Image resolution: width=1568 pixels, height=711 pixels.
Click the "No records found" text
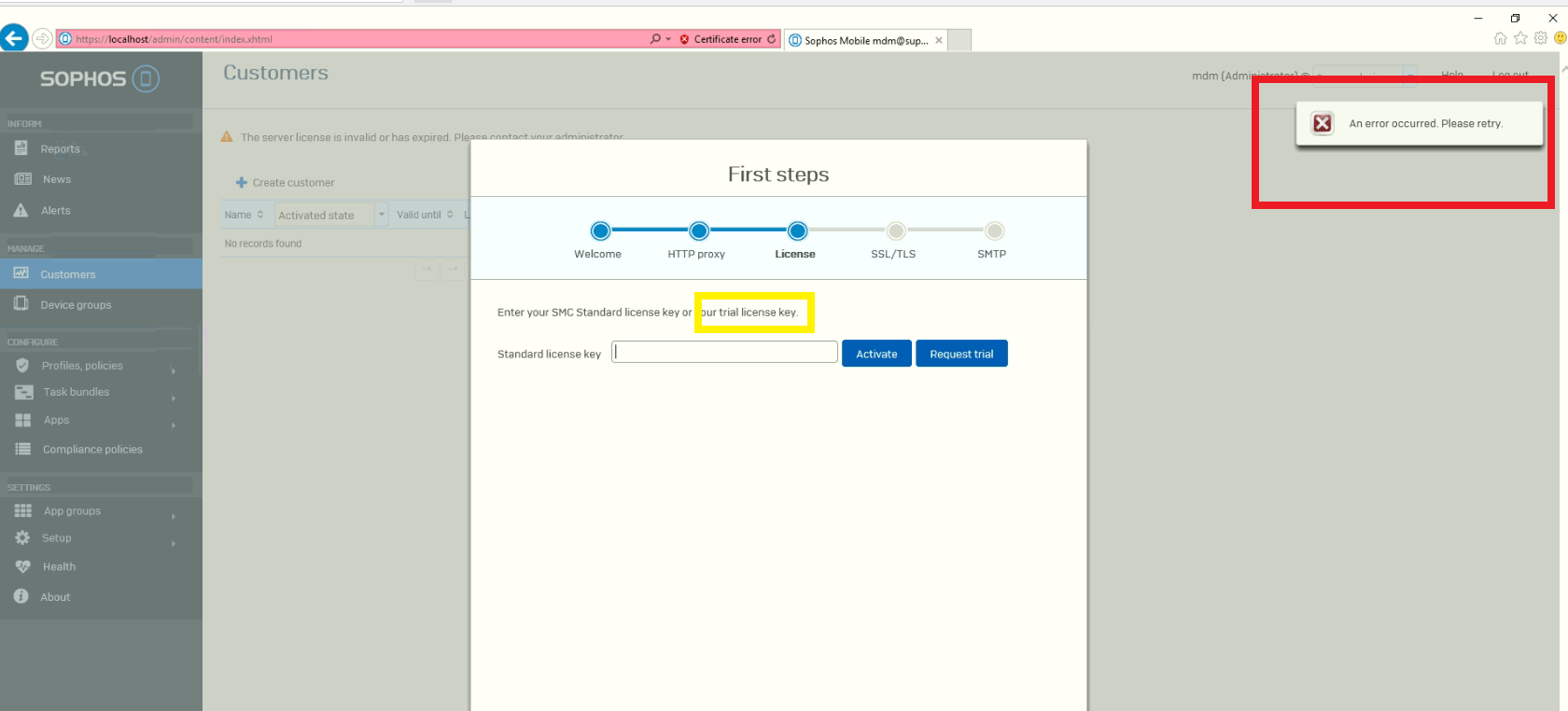coord(263,244)
